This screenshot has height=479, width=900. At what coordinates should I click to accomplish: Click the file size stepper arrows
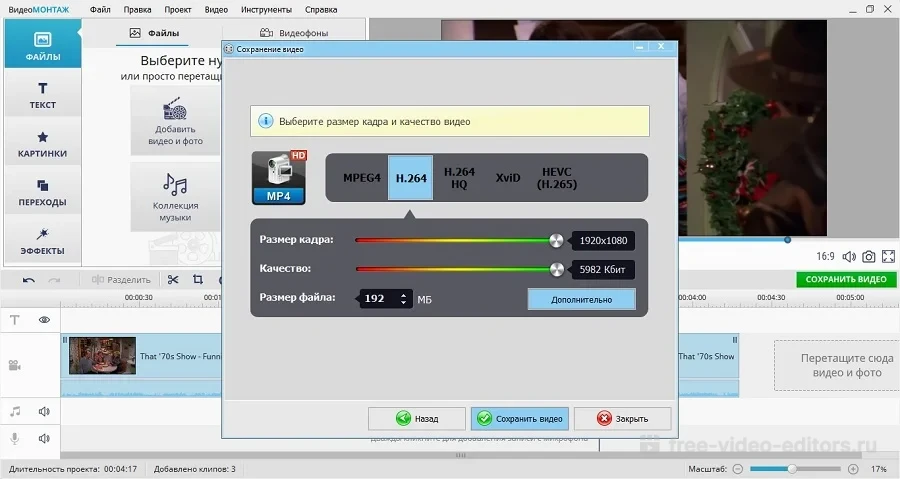pos(404,298)
